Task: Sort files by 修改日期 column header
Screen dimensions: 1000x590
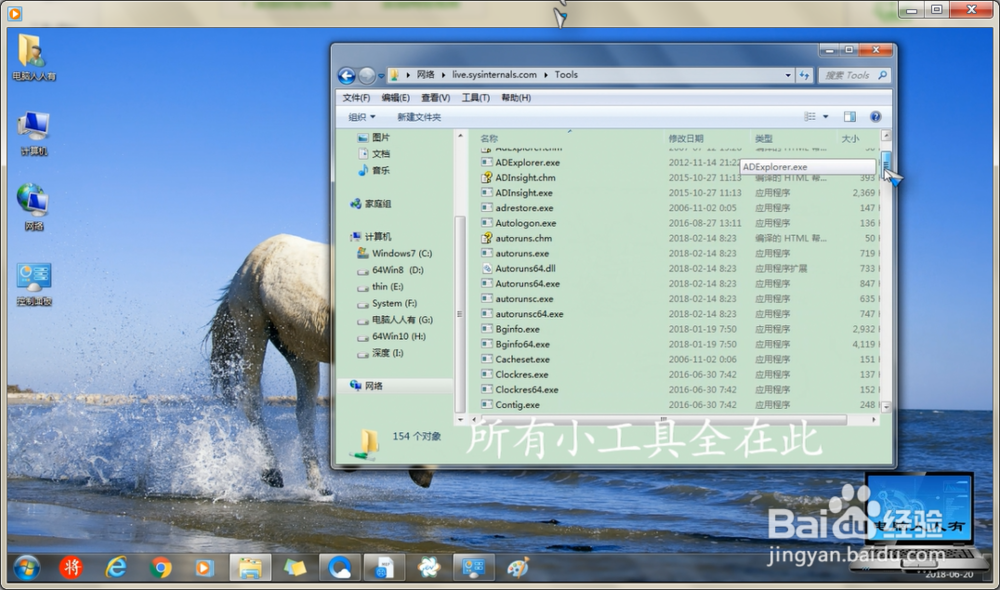Action: pos(686,138)
